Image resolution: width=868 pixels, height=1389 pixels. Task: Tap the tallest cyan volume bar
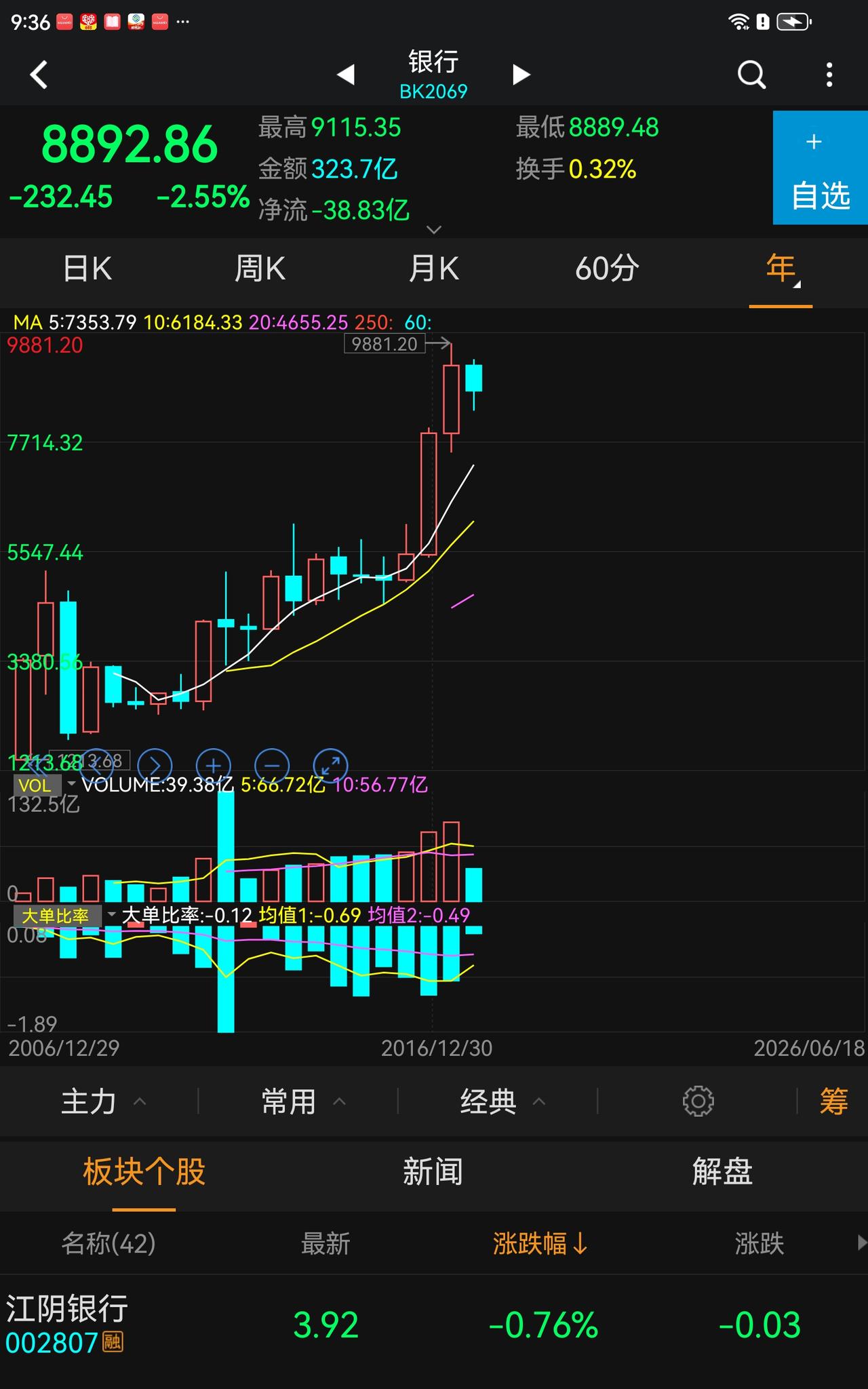(226, 845)
